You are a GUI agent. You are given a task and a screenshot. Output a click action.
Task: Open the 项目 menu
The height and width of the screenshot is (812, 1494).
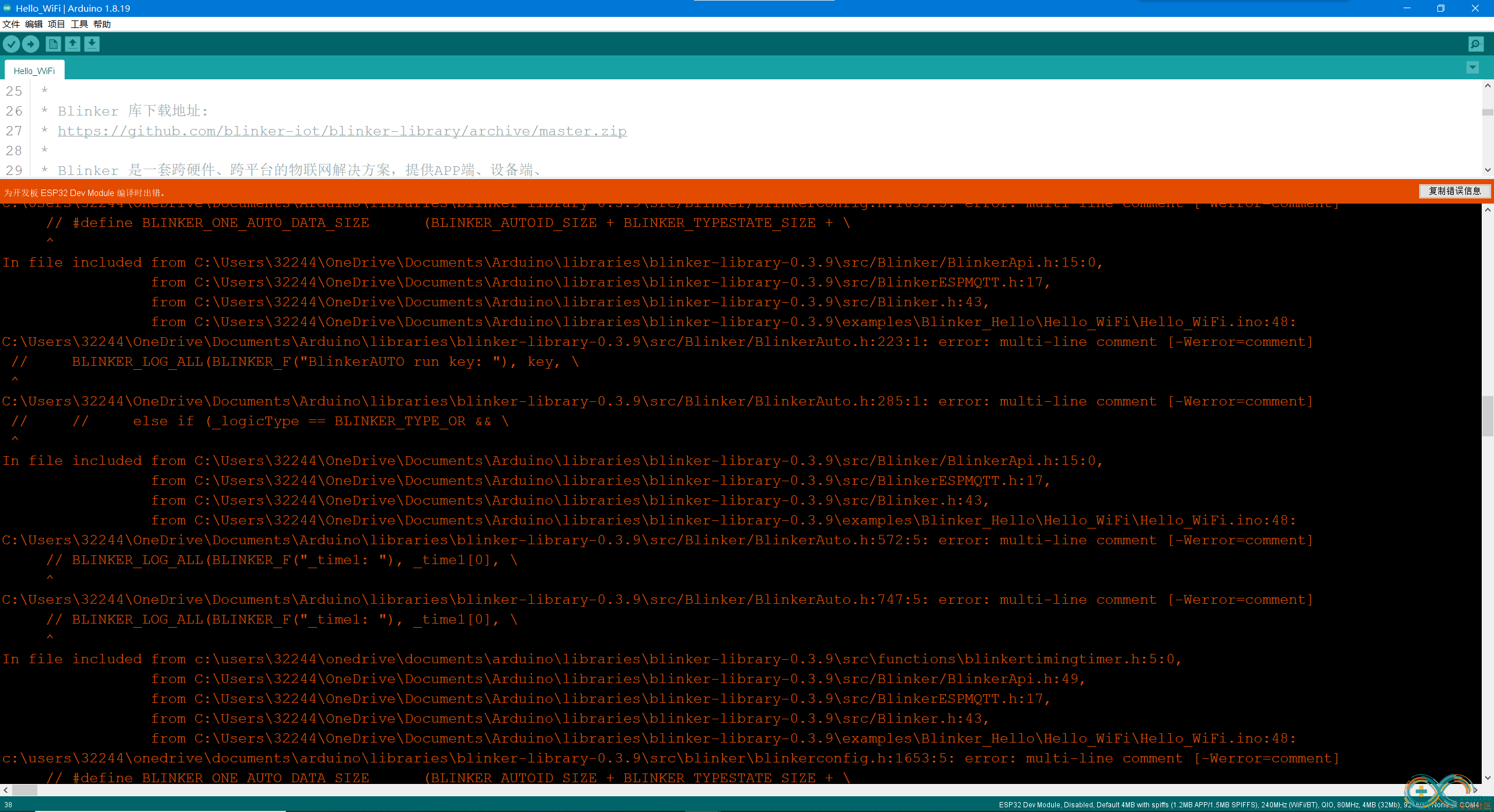click(x=57, y=24)
